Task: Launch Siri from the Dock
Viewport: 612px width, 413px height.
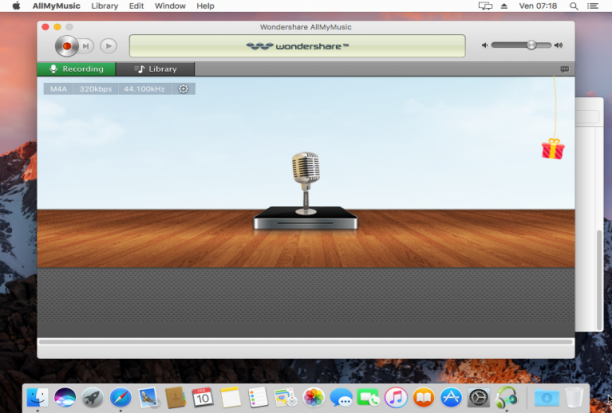Action: [65, 398]
